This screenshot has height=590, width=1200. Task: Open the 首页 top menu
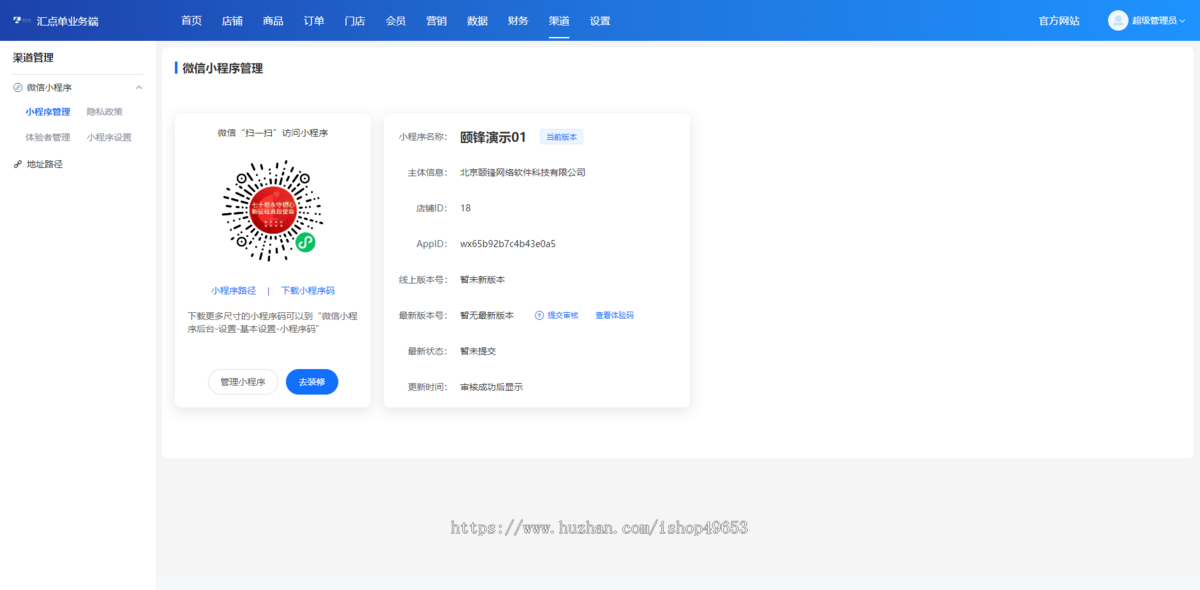(x=191, y=20)
